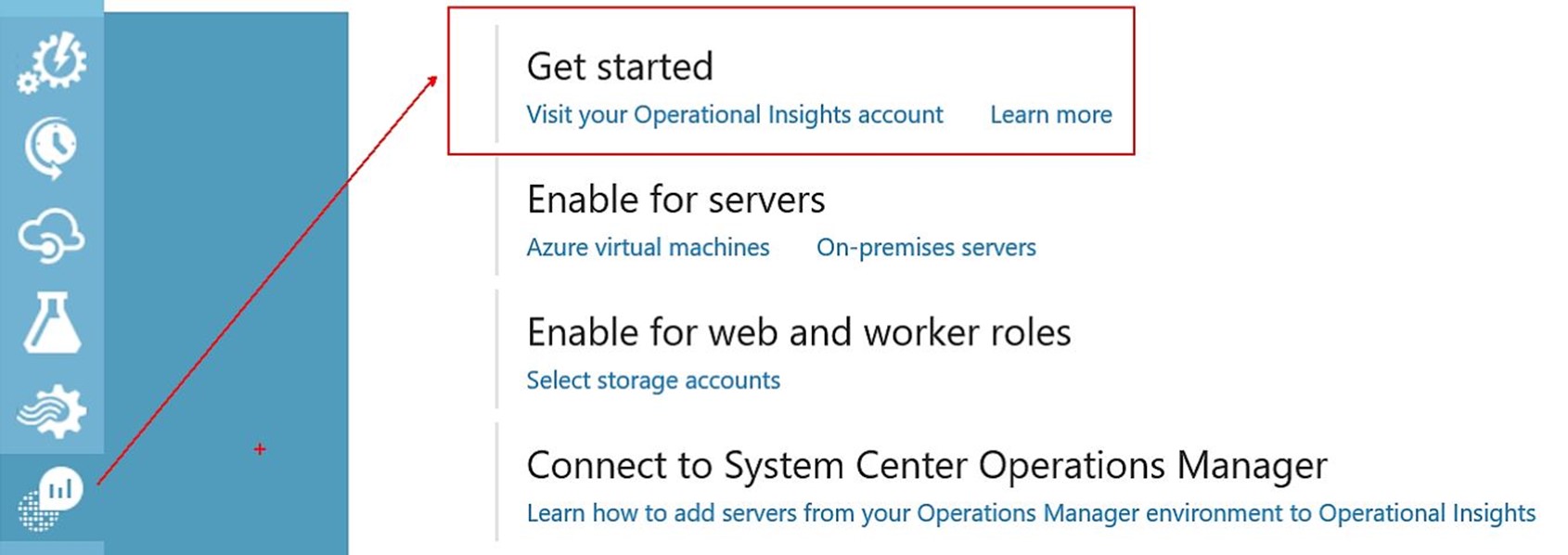This screenshot has width=1568, height=555.
Task: Click the Get started heading
Action: click(620, 67)
